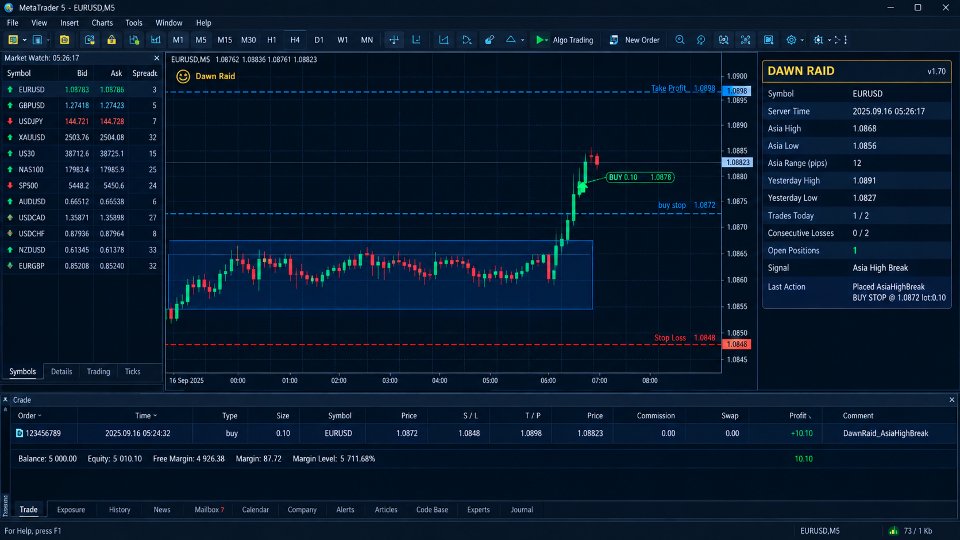Close the Market Watch panel
This screenshot has height=540, width=960.
[x=157, y=58]
